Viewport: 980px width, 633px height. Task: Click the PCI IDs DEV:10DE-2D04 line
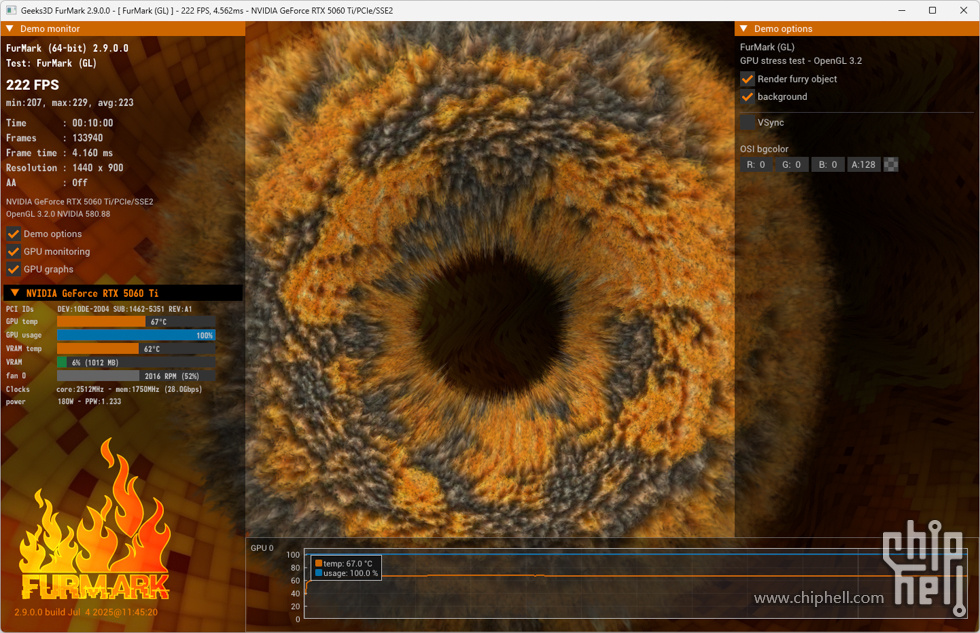pos(99,309)
